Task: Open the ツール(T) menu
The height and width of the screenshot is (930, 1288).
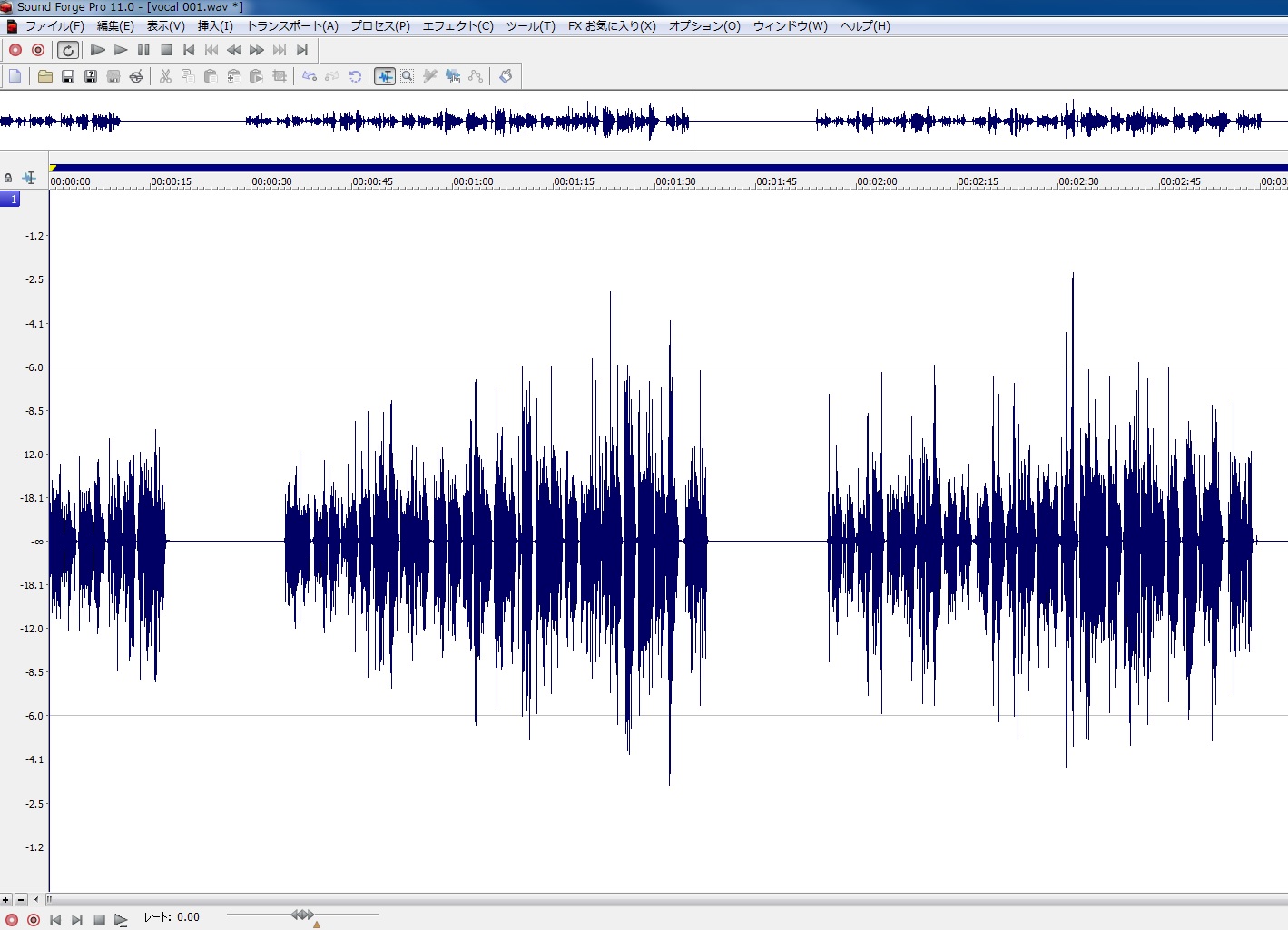Action: tap(531, 26)
